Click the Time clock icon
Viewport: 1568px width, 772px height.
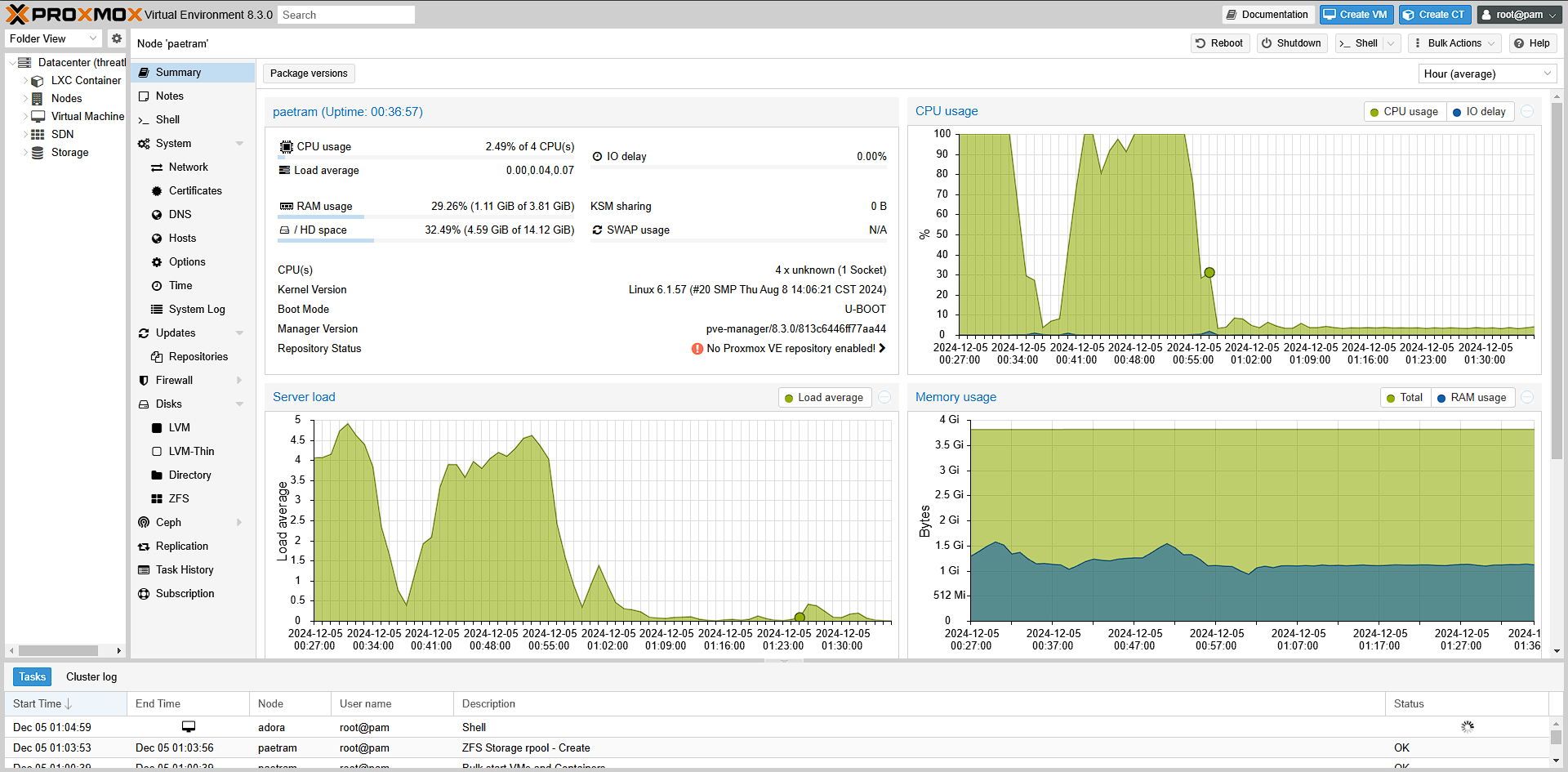coord(157,286)
